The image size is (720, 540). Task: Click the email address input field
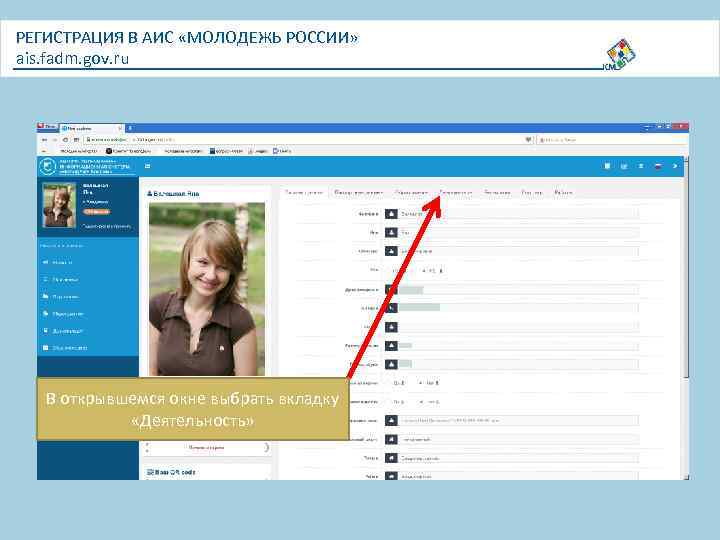[518, 421]
